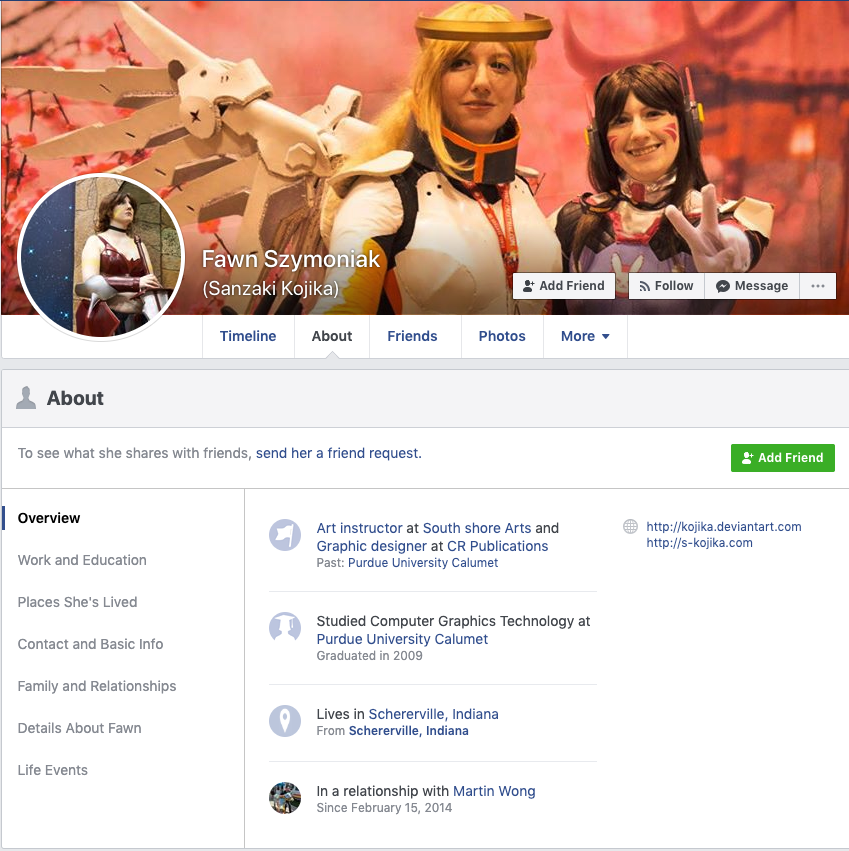Go to the Photos tab
The width and height of the screenshot is (849, 851).
tap(502, 336)
